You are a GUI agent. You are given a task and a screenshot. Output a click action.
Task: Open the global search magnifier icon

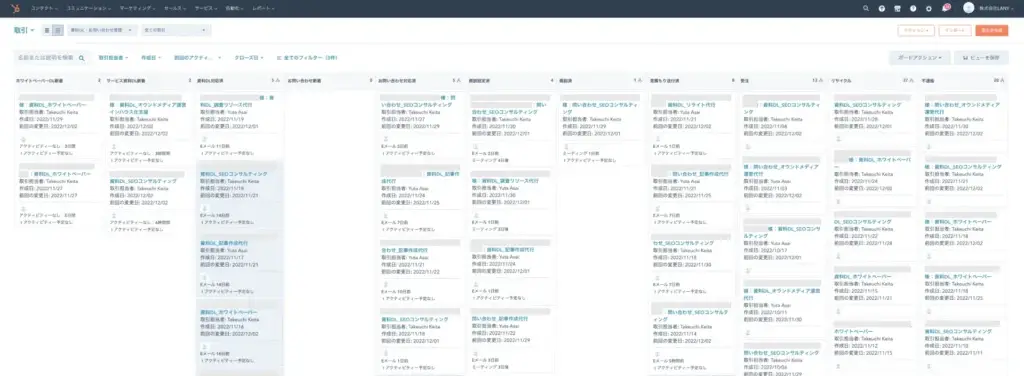point(866,8)
